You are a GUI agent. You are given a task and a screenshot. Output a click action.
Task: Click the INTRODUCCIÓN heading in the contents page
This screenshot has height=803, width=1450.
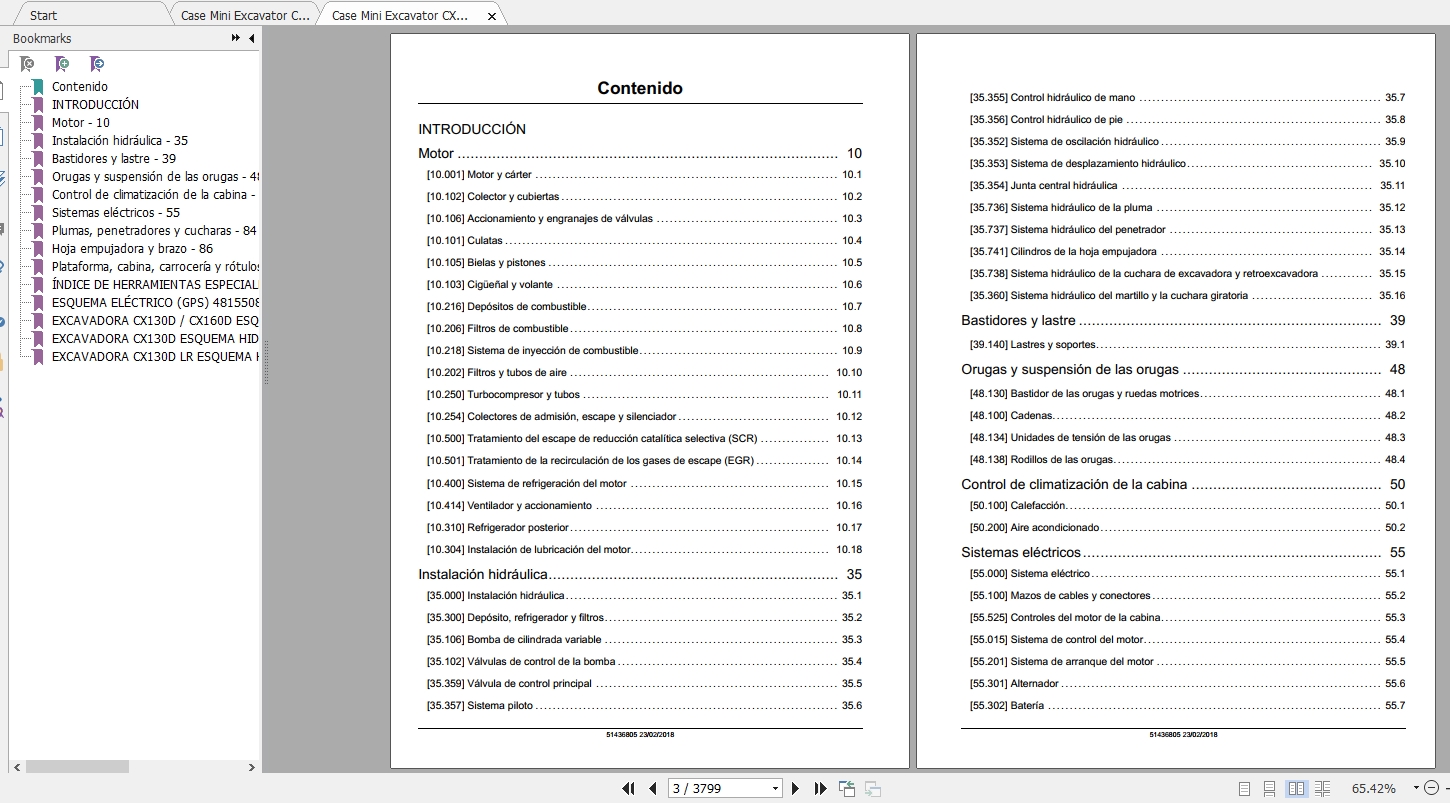pyautogui.click(x=472, y=129)
